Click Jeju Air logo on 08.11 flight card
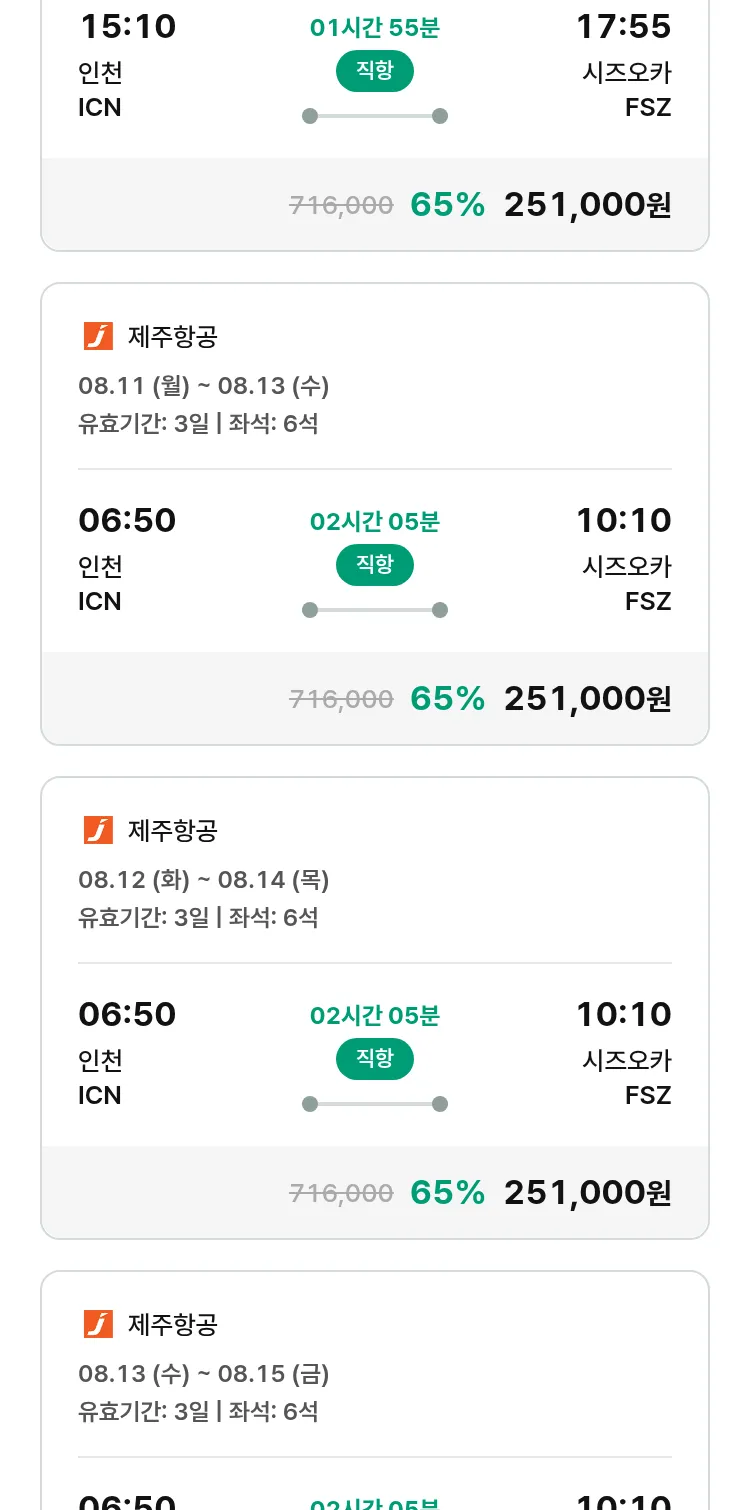The width and height of the screenshot is (750, 1510). point(98,336)
